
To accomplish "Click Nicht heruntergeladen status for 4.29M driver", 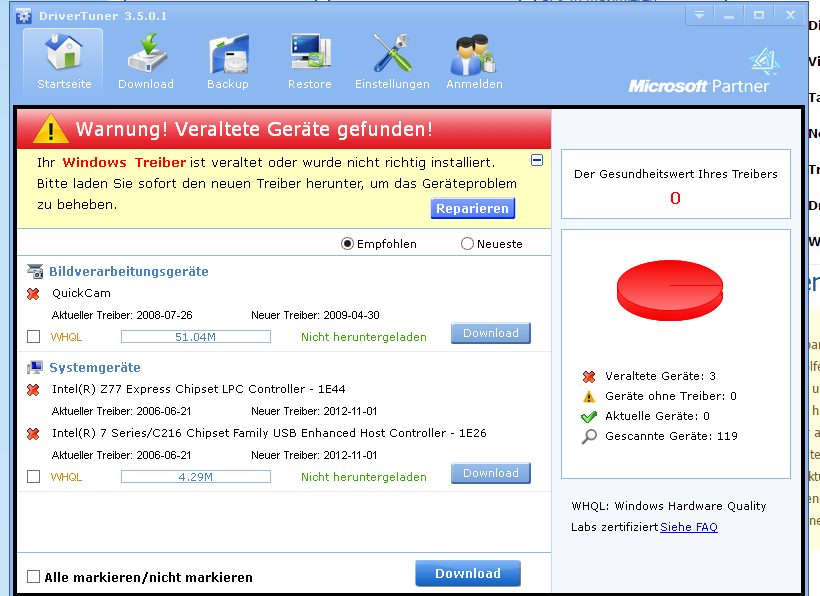I will click(x=364, y=477).
